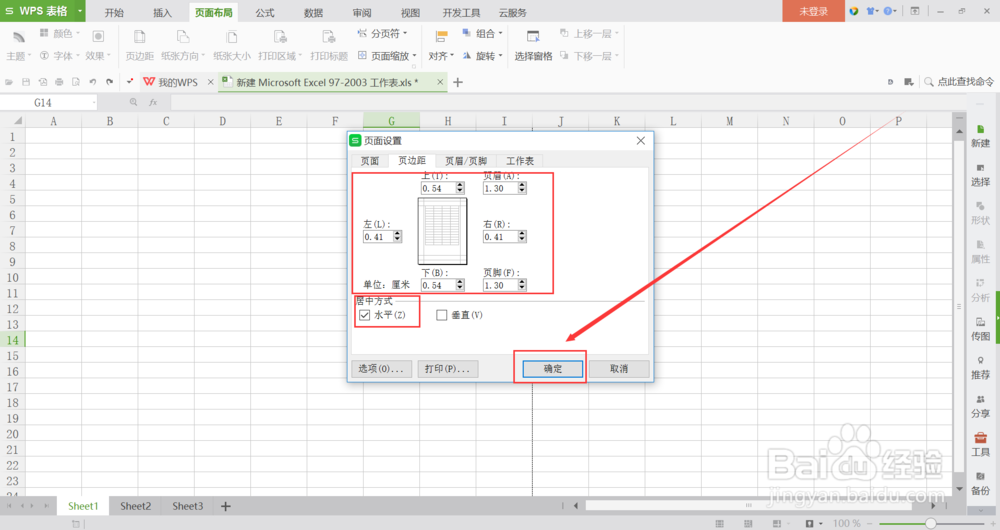Open the 页面缩放 page scaling dropdown
Image resolution: width=1000 pixels, height=530 pixels.
point(387,56)
